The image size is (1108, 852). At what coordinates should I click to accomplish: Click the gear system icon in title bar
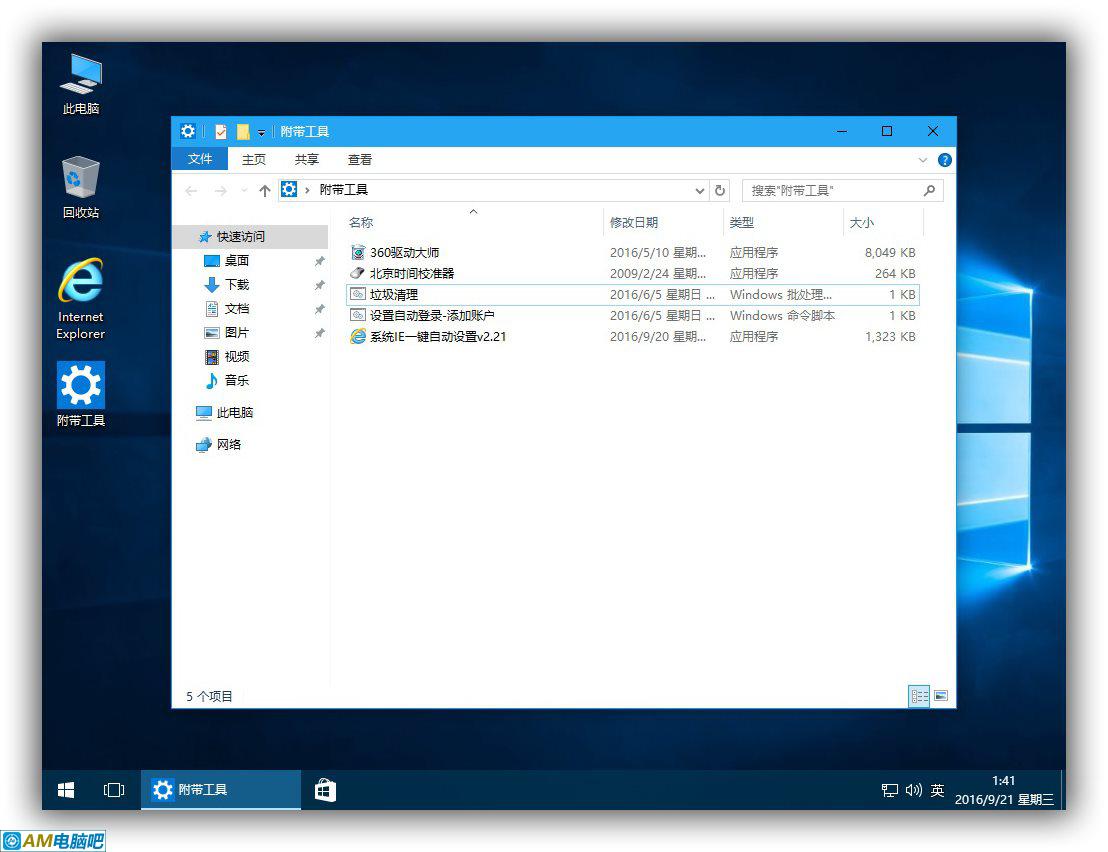tap(188, 131)
